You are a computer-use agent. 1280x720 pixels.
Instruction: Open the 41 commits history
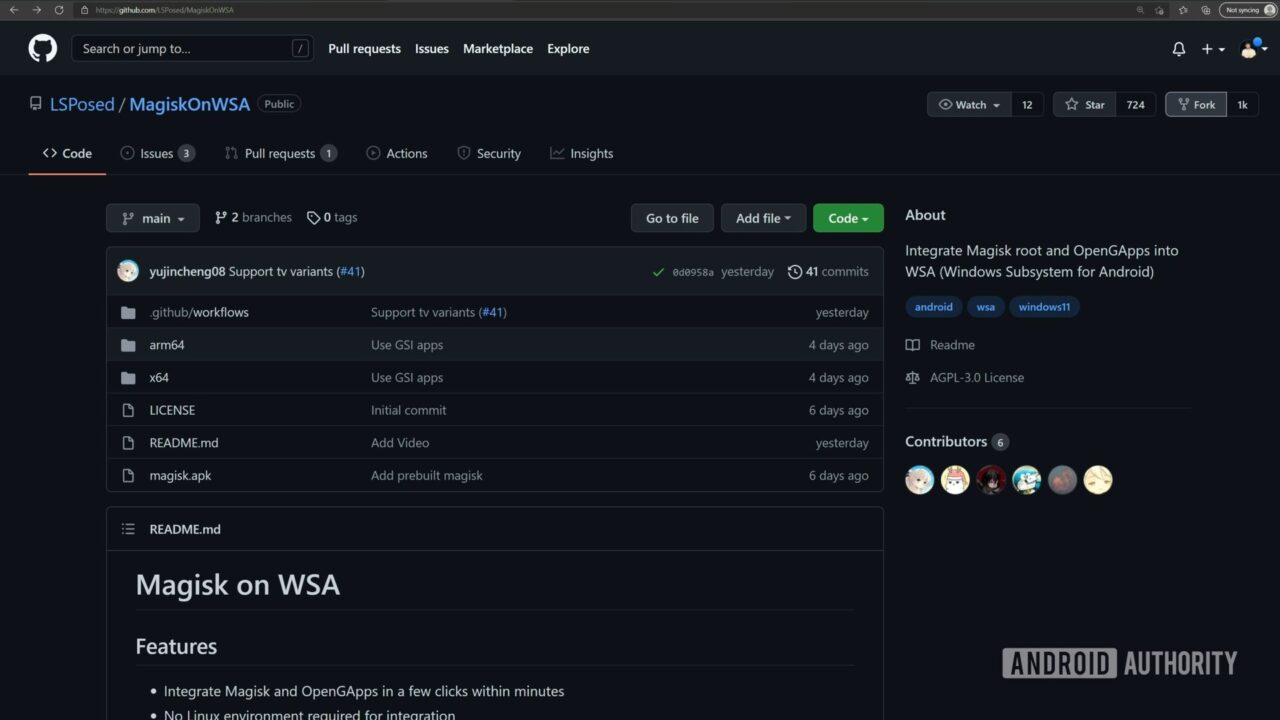coord(828,272)
